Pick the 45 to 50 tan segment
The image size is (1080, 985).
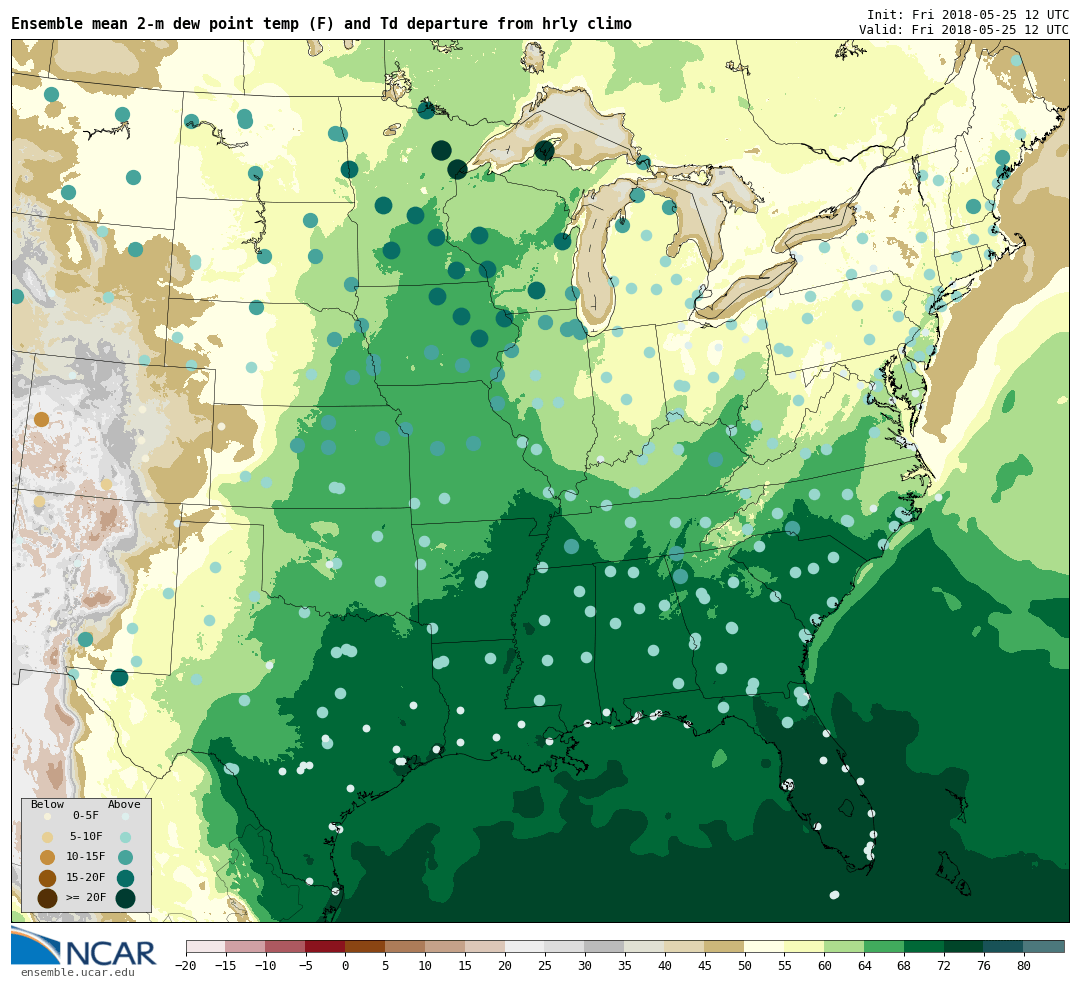tap(725, 946)
